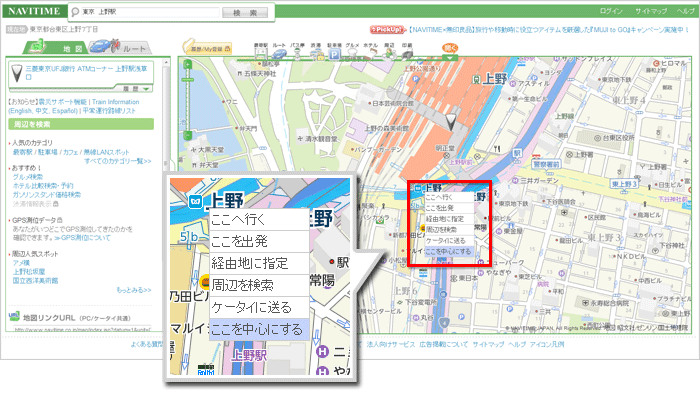700x394 pixels.
Task: Click the map zoom slider handle
Action: click(x=188, y=80)
